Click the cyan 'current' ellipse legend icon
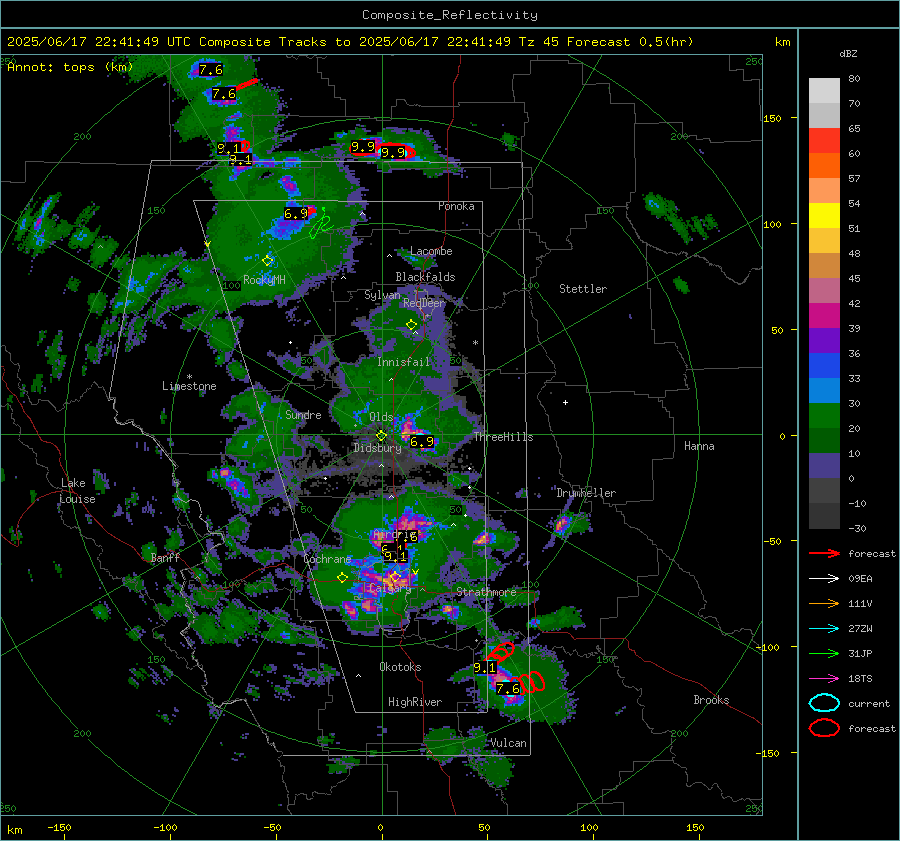This screenshot has width=900, height=841. pyautogui.click(x=824, y=703)
